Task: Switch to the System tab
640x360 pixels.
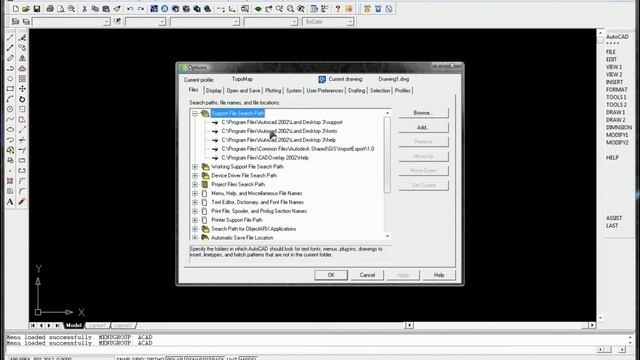Action: [293, 91]
